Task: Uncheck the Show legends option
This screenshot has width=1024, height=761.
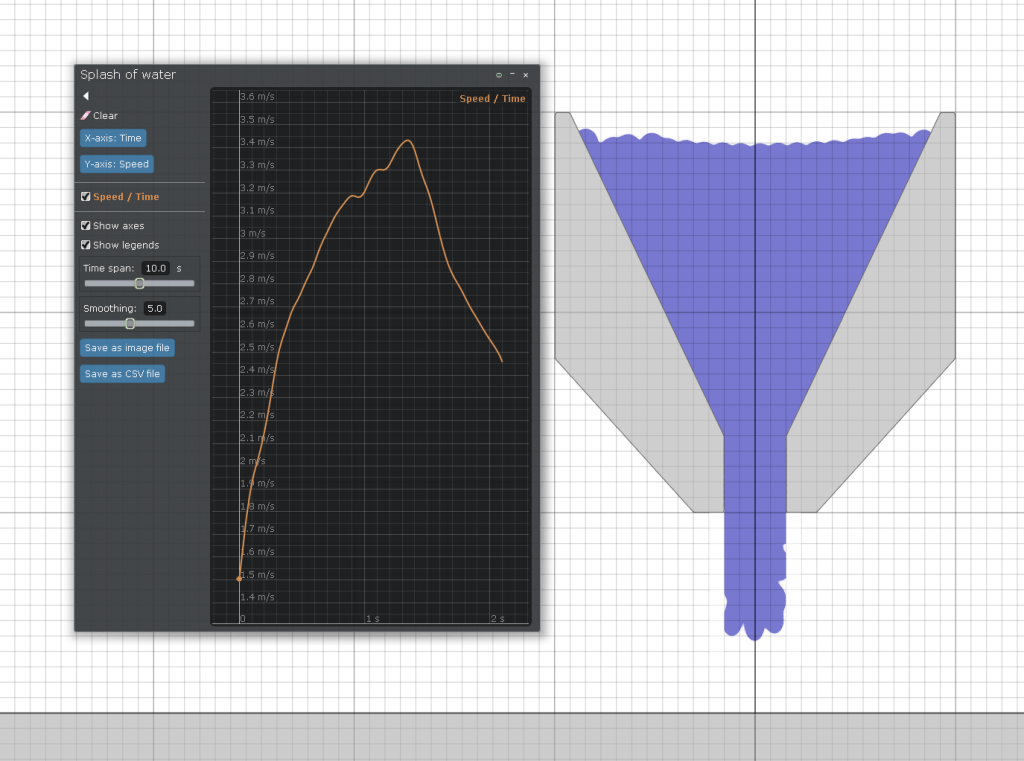Action: (x=86, y=245)
